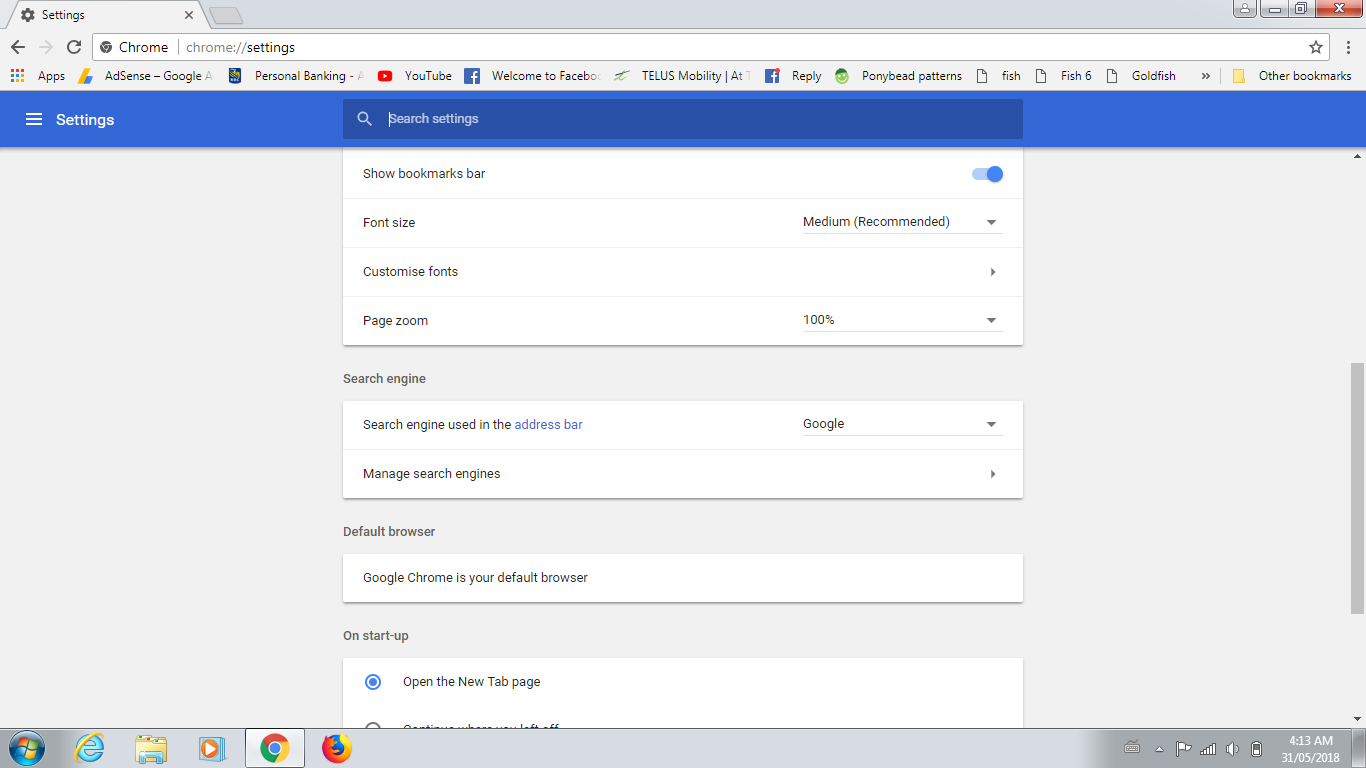Open a new browser tab
This screenshot has width=1366, height=768.
[226, 16]
